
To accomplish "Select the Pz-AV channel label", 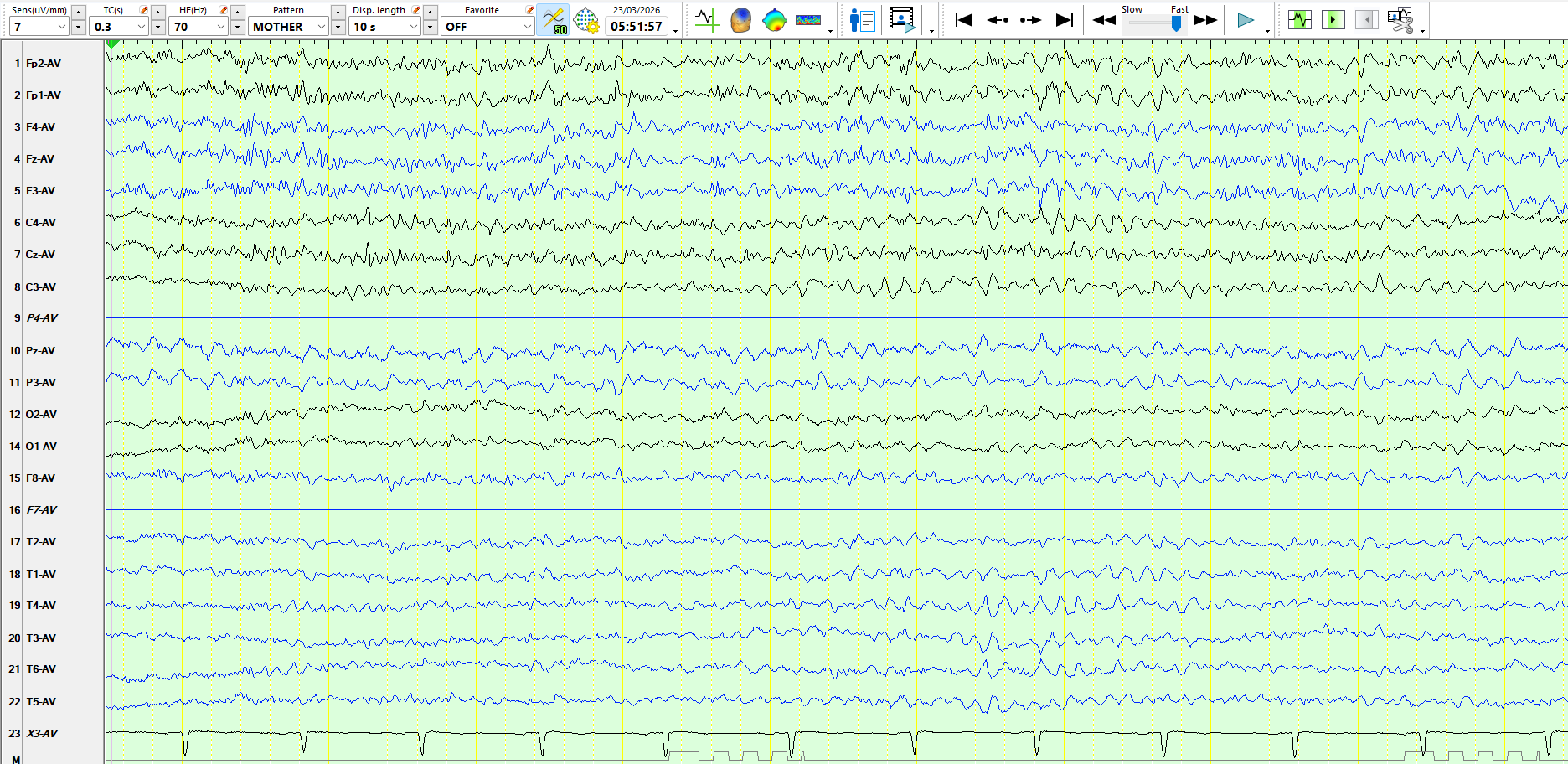I will [x=40, y=351].
